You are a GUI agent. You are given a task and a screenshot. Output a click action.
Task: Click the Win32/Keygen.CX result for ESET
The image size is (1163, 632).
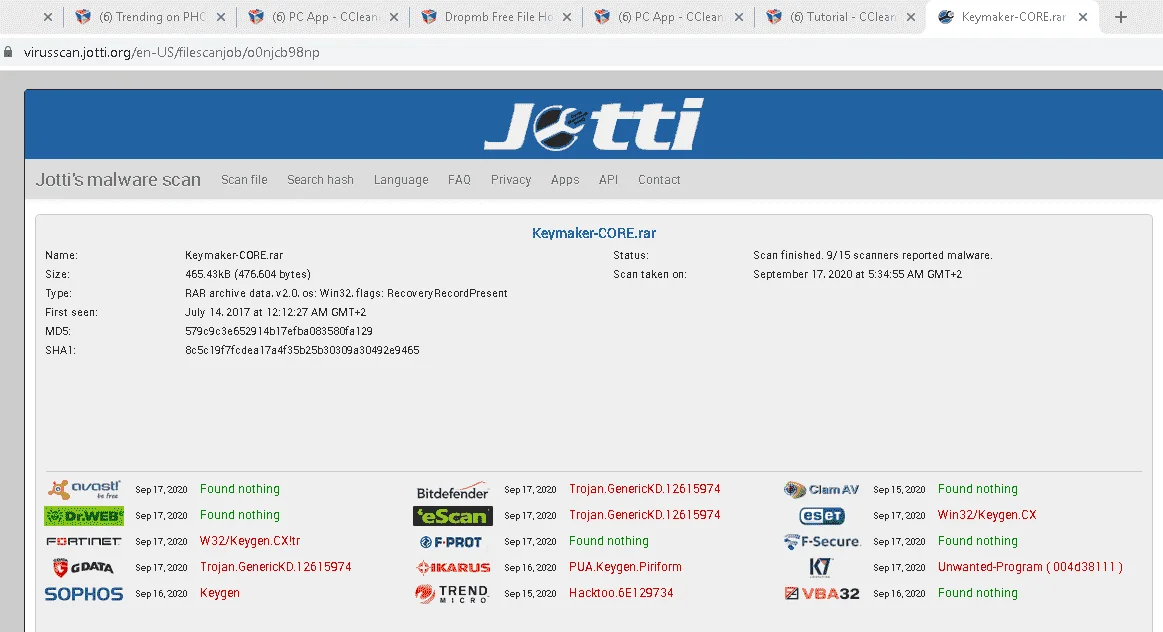(986, 515)
